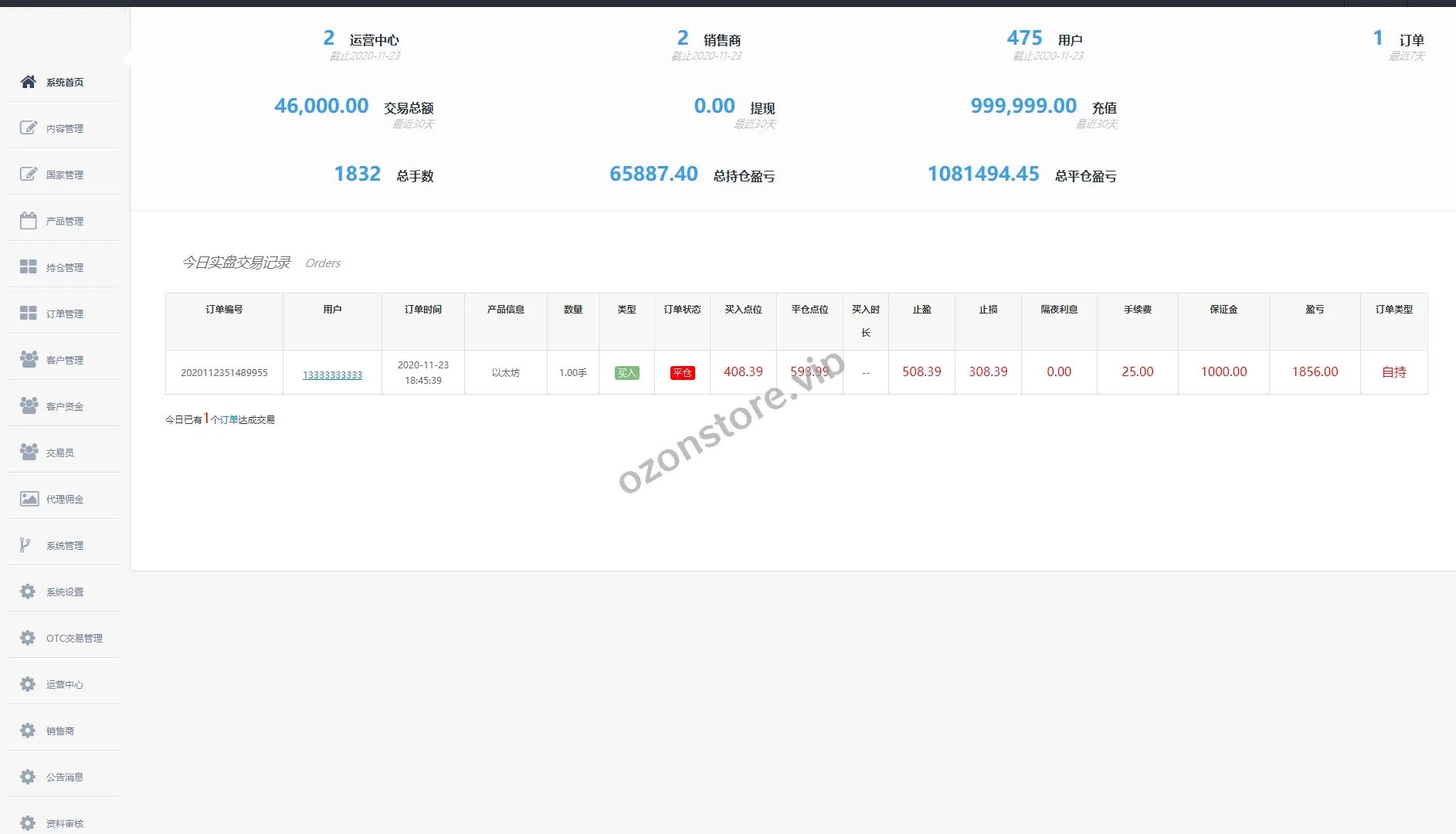Open the 订单管理 menu item
Screen dimensions: 1456x834
click(x=64, y=314)
